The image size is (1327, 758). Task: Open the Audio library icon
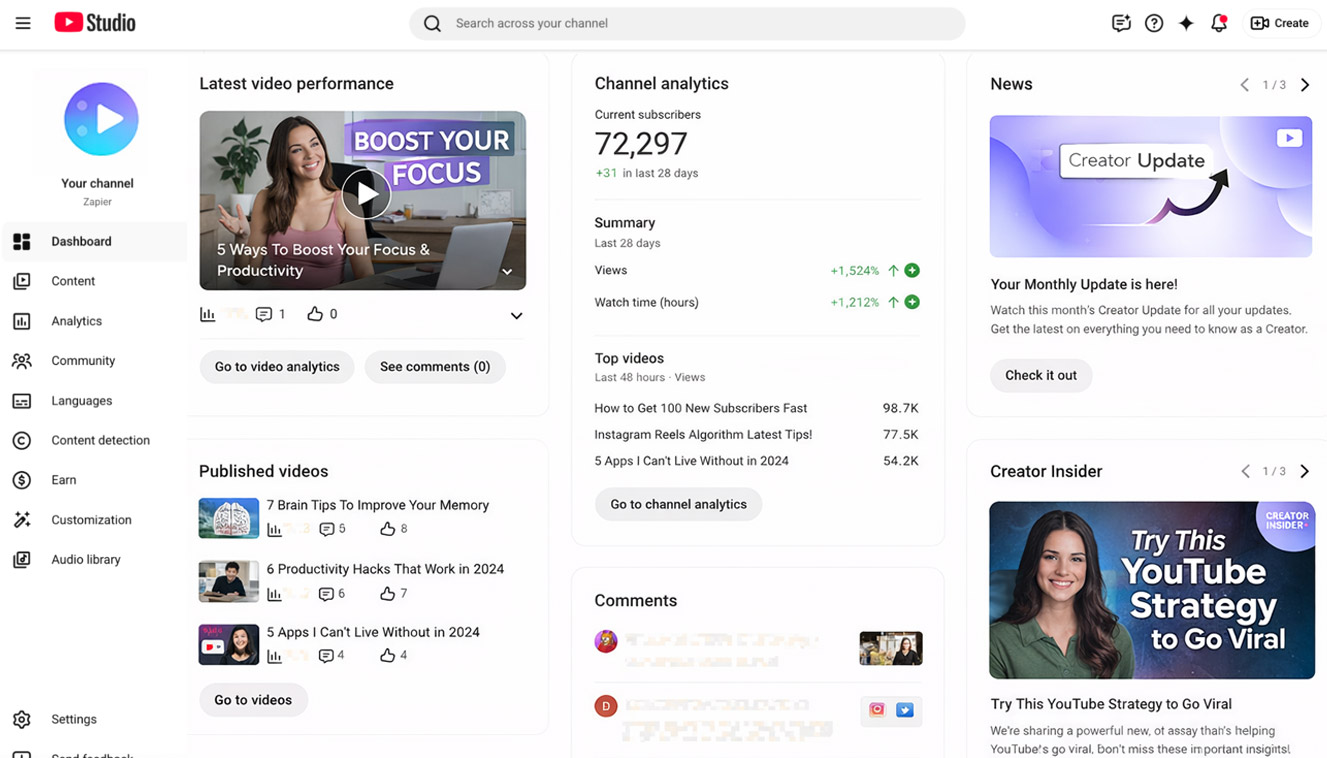(22, 559)
